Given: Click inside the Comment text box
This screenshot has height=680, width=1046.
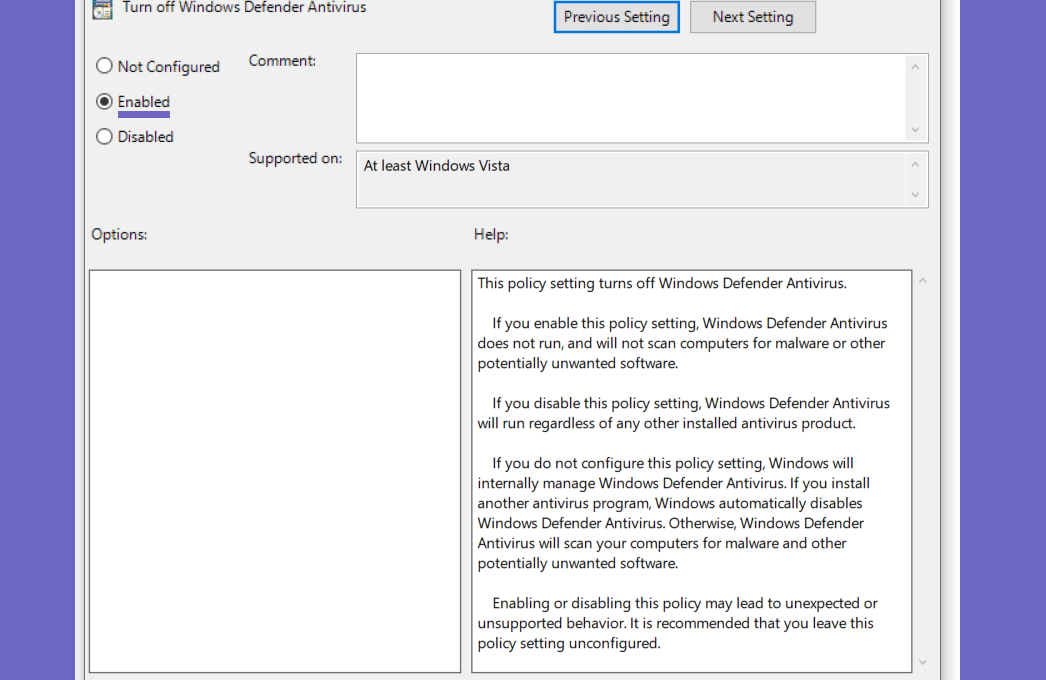Looking at the screenshot, I should pyautogui.click(x=630, y=98).
